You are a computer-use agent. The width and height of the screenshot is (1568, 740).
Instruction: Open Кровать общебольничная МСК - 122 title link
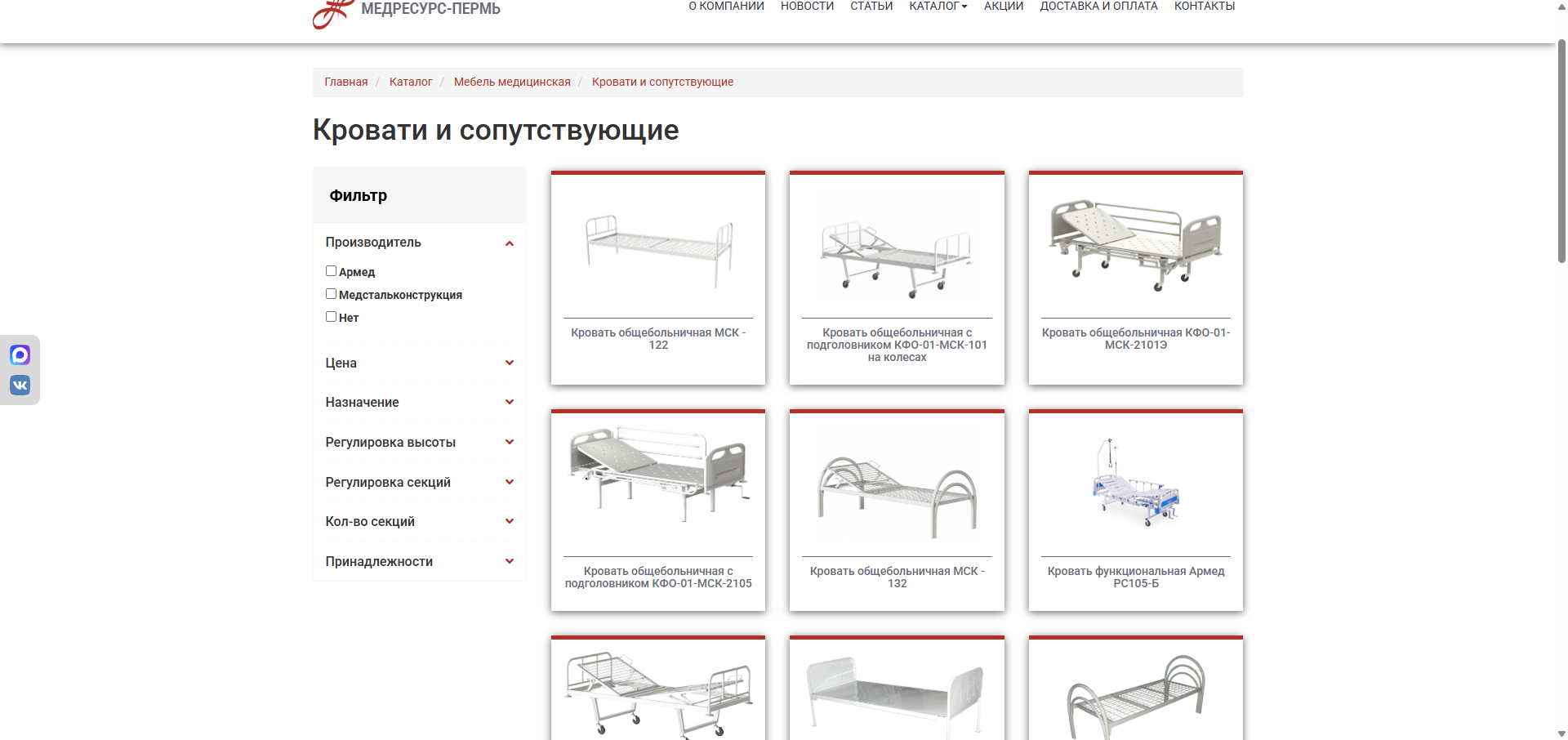pos(658,339)
